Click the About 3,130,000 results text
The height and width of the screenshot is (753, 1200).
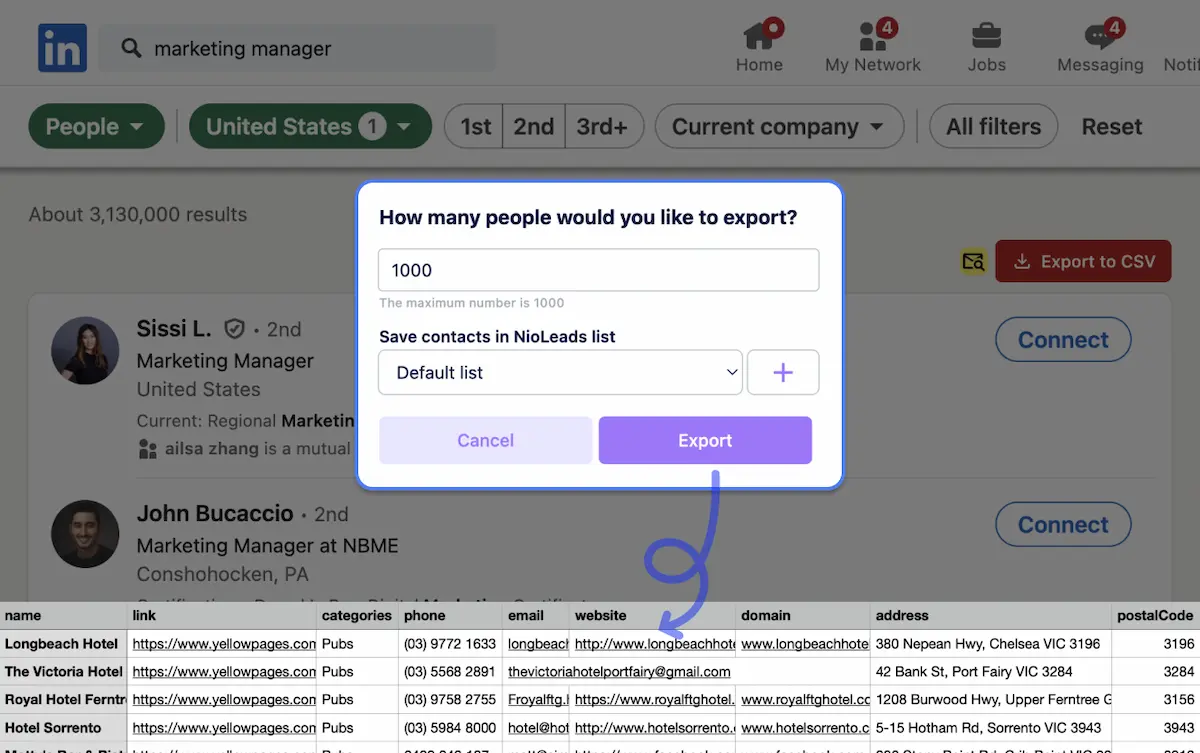(138, 214)
